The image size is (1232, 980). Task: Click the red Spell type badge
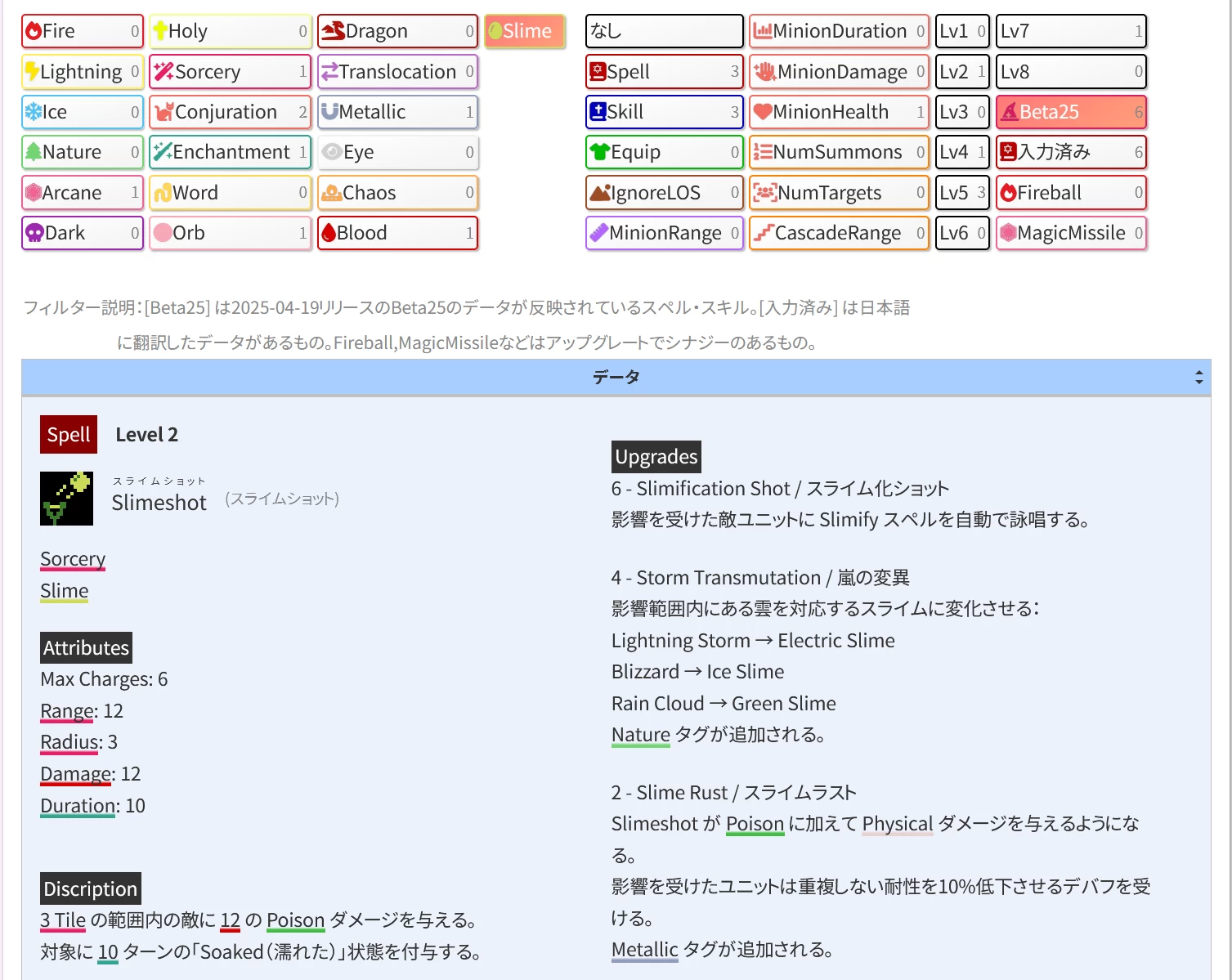coord(69,435)
